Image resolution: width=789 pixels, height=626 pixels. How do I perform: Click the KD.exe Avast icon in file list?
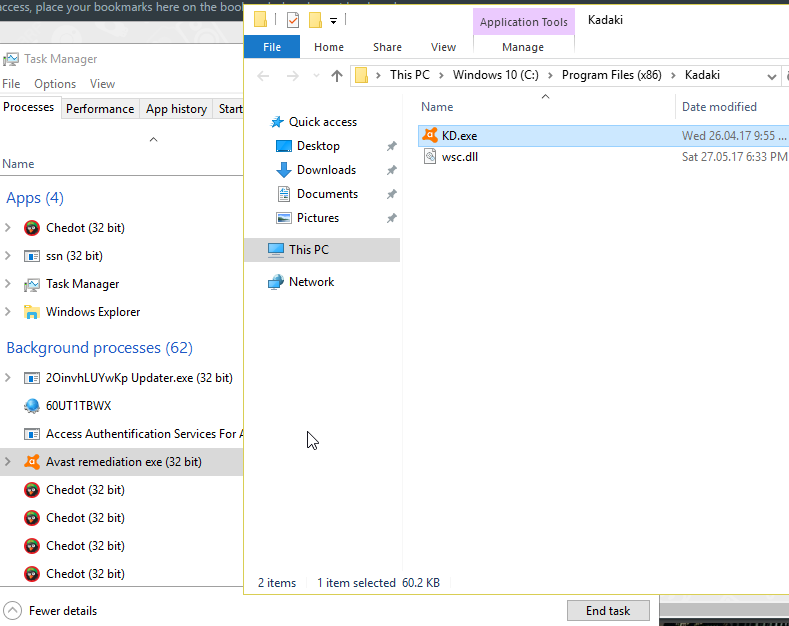coord(430,136)
